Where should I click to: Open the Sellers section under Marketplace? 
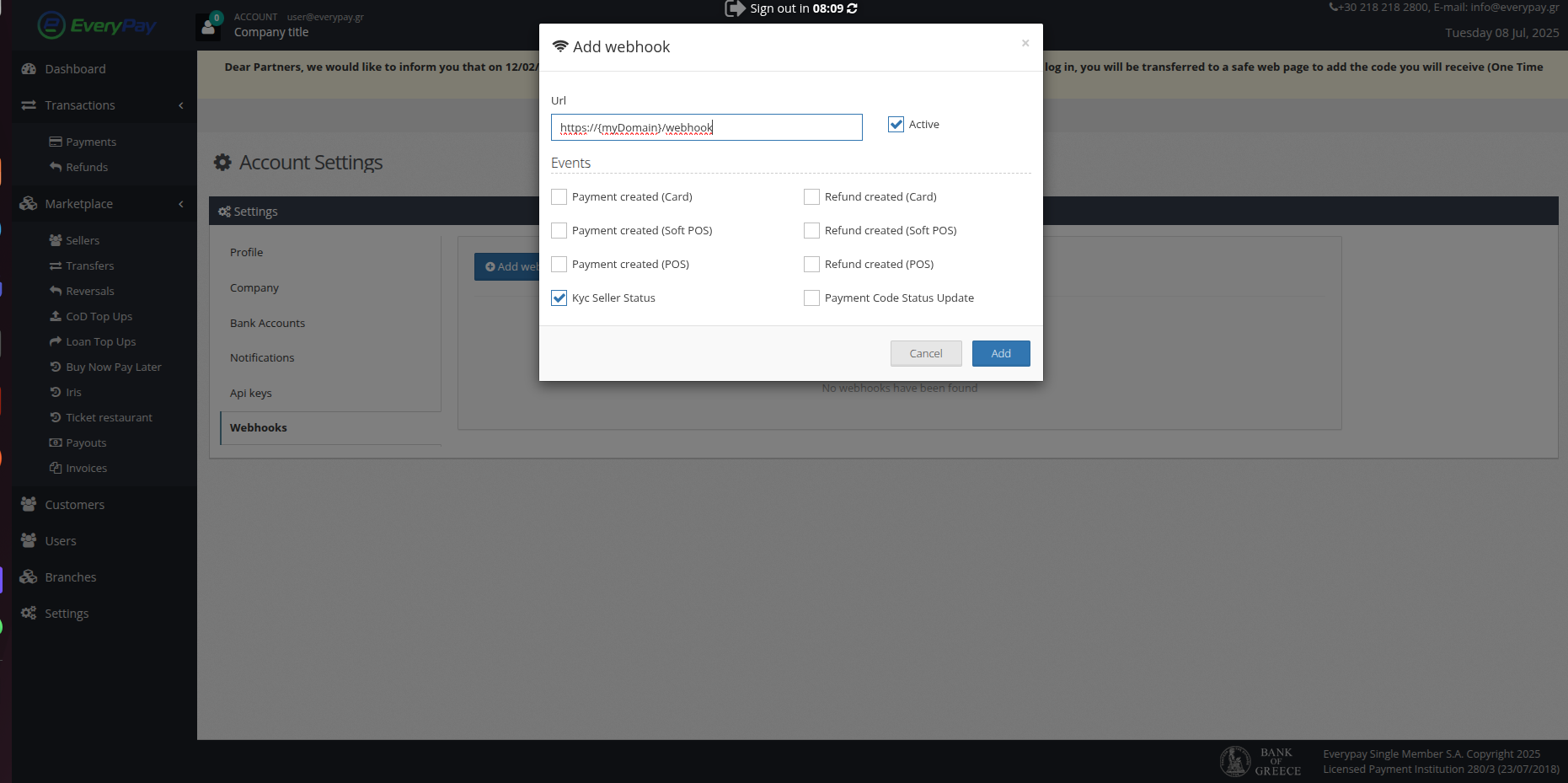point(83,240)
